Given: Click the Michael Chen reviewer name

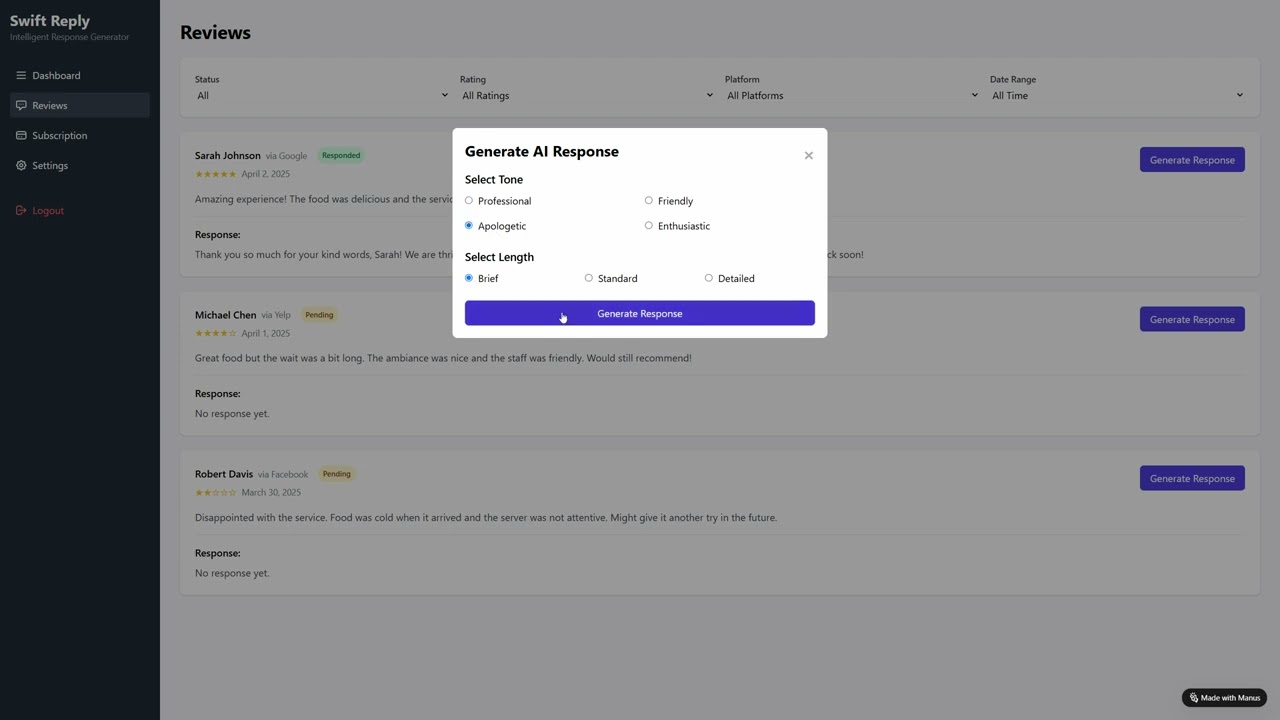Looking at the screenshot, I should (x=226, y=315).
